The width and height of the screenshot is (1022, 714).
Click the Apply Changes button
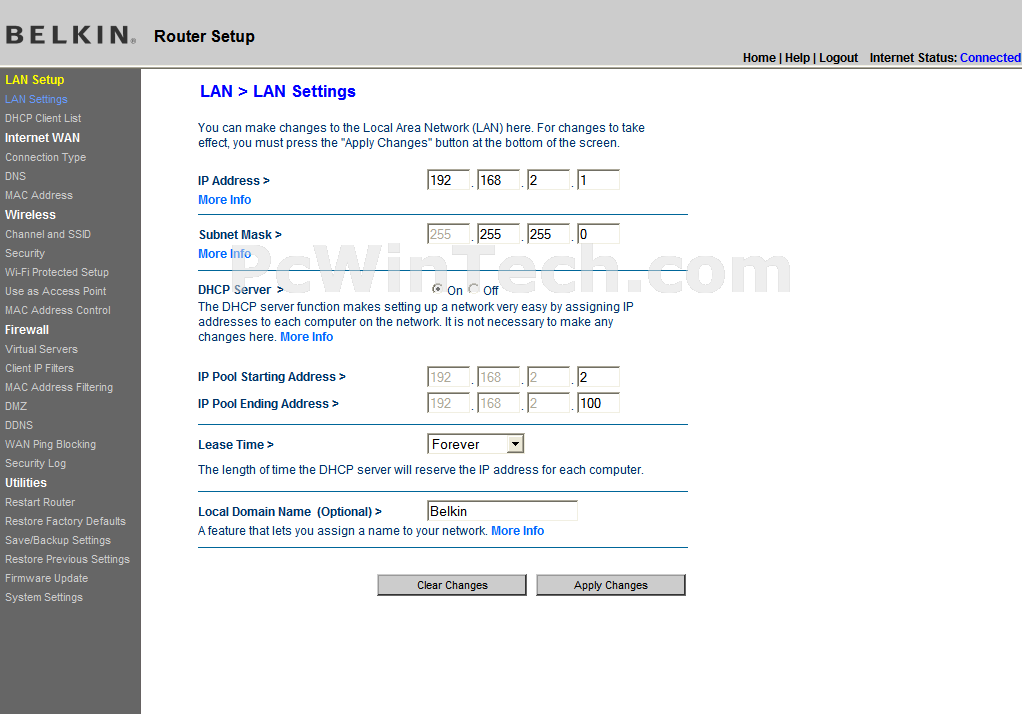(x=611, y=585)
